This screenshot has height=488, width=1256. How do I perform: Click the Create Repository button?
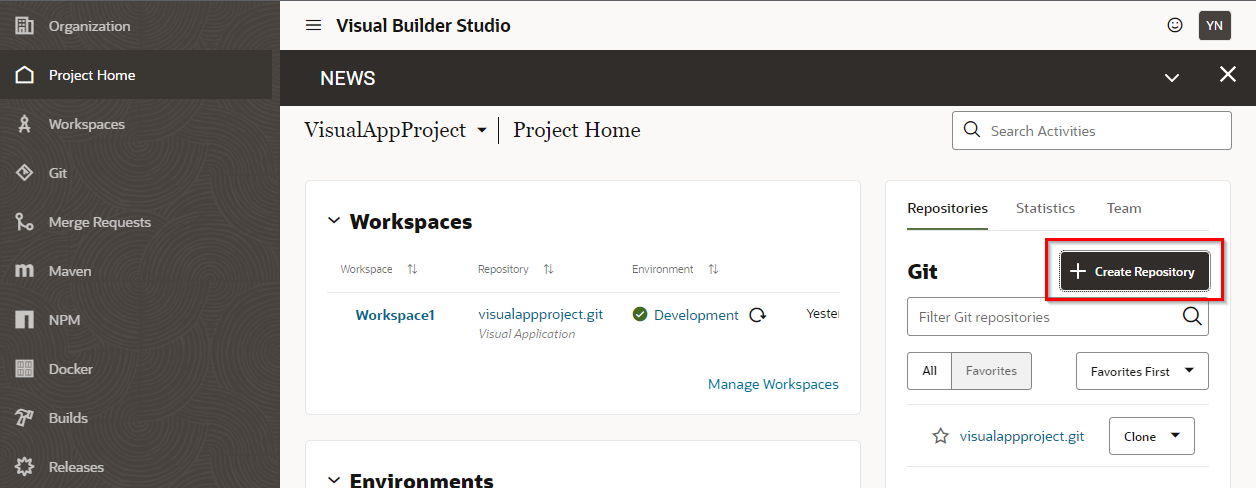pos(1134,271)
